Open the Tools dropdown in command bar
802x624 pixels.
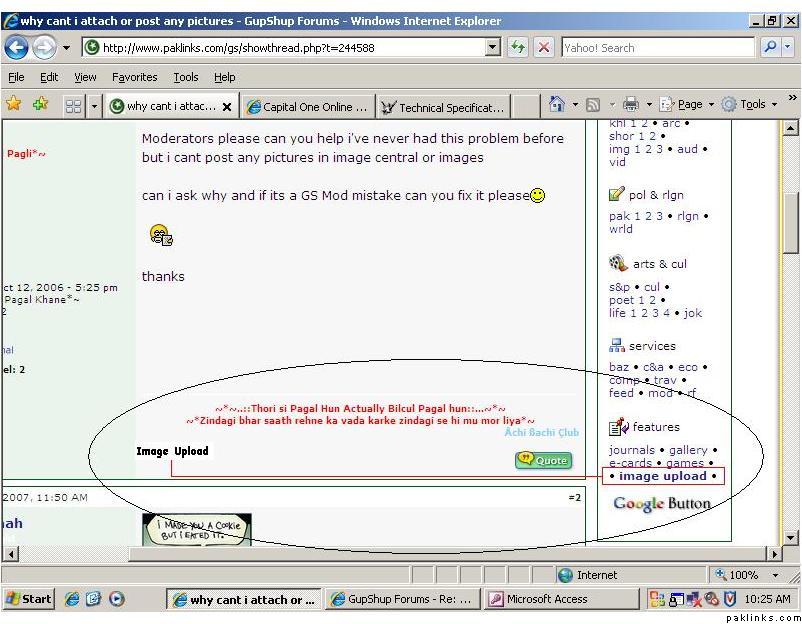click(752, 105)
